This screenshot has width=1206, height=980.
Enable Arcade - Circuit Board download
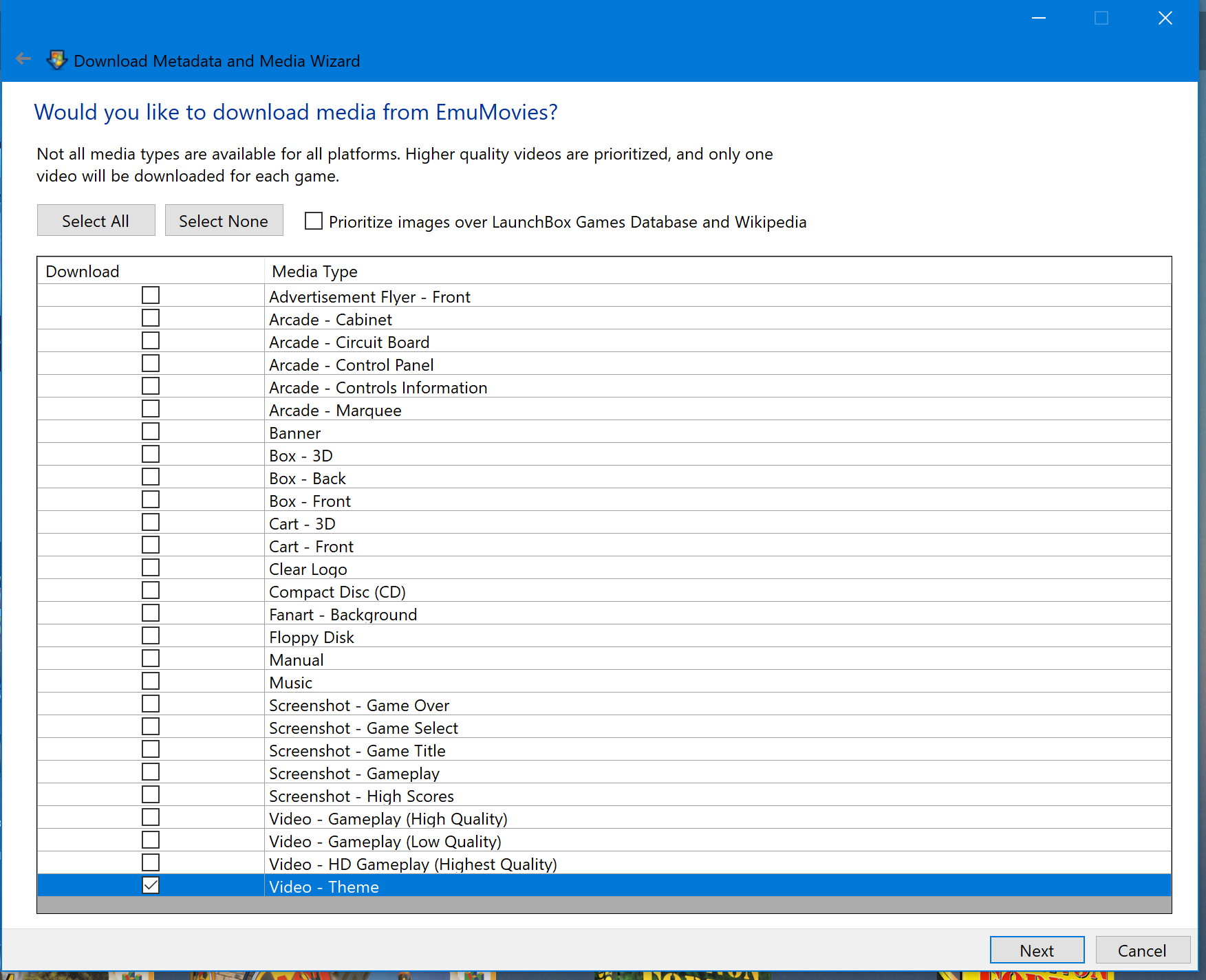click(151, 340)
